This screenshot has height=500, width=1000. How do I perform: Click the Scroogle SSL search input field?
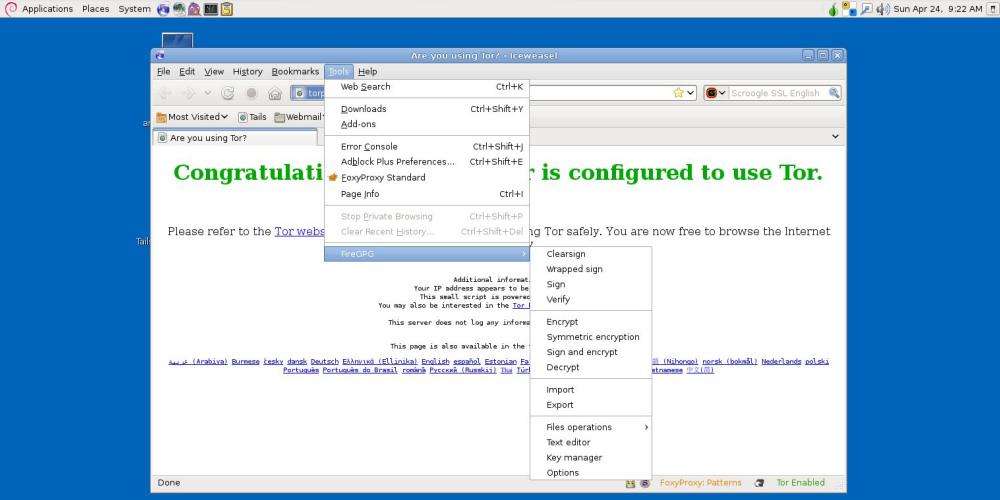(x=775, y=93)
